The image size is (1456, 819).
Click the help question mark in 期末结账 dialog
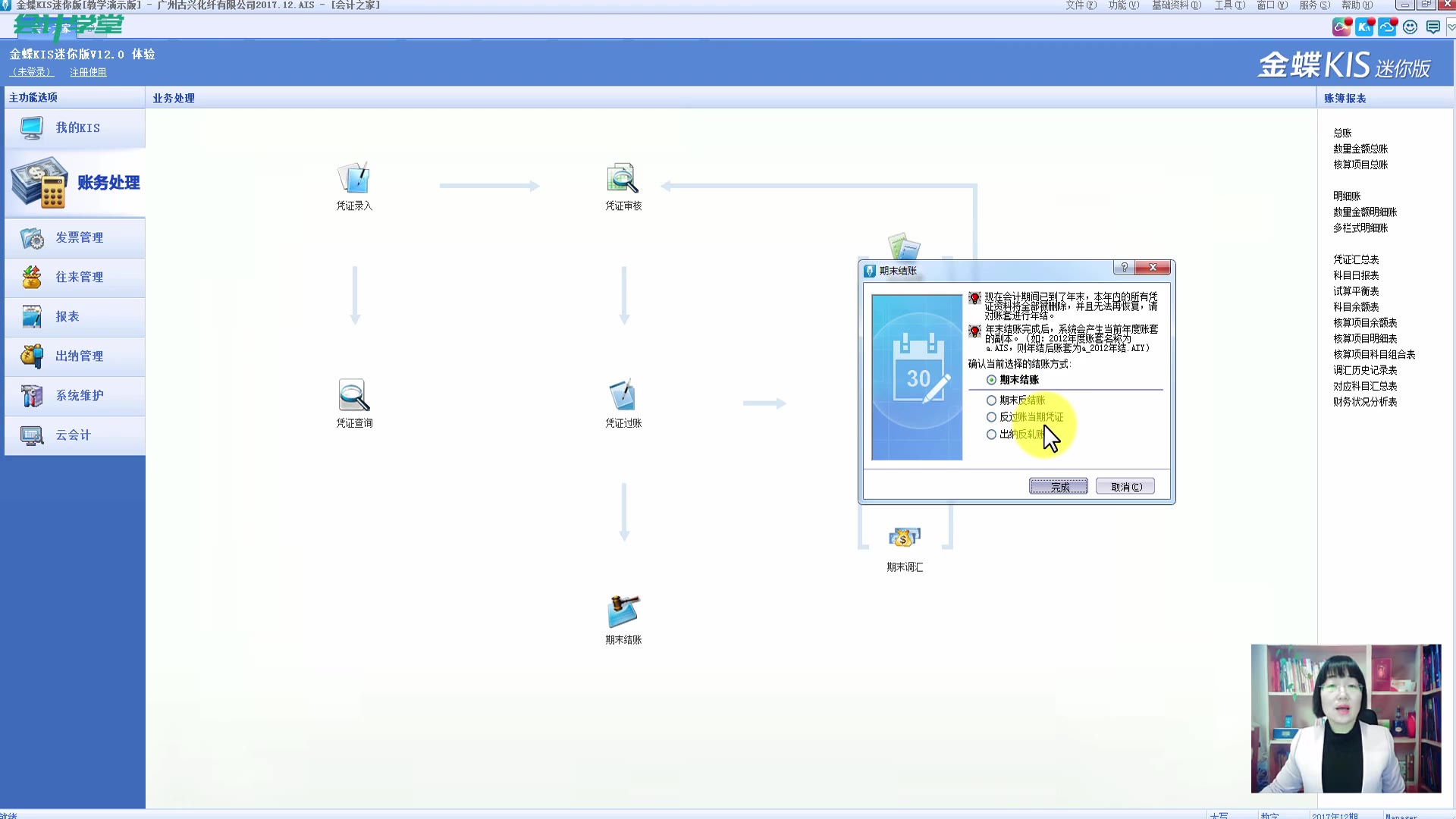(1124, 268)
